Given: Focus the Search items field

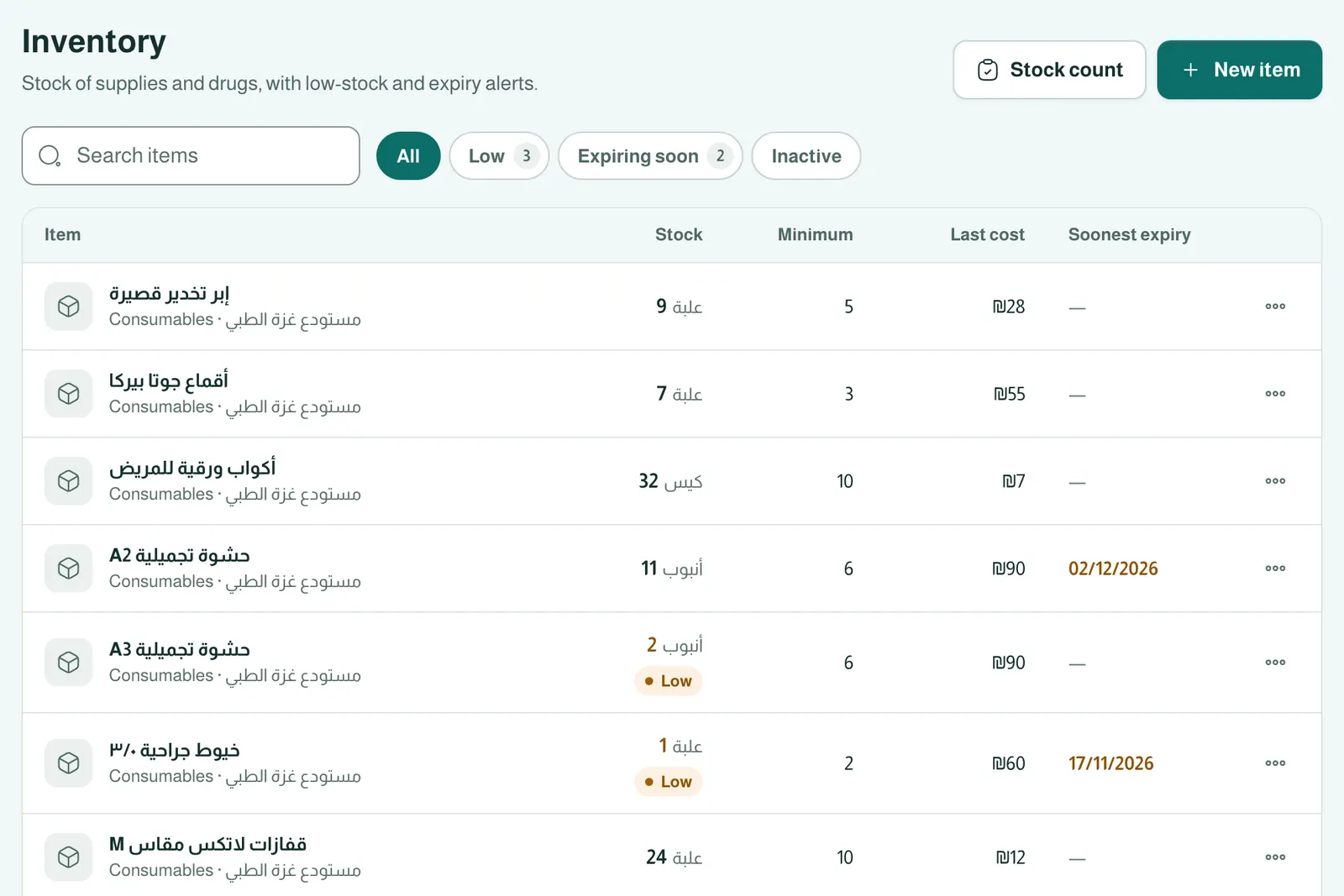Looking at the screenshot, I should 191,155.
